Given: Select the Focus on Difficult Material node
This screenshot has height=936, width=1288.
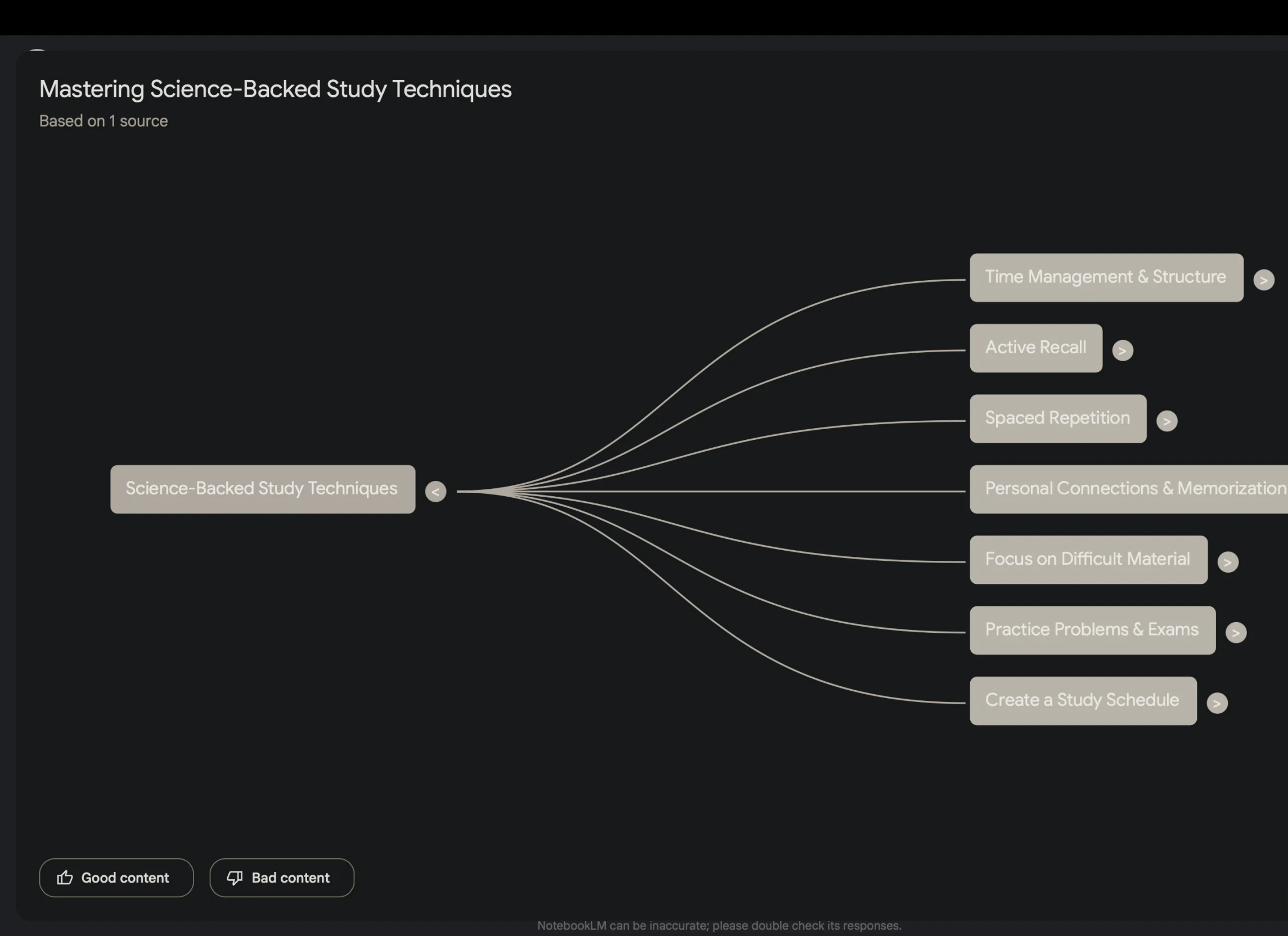Looking at the screenshot, I should [1088, 560].
